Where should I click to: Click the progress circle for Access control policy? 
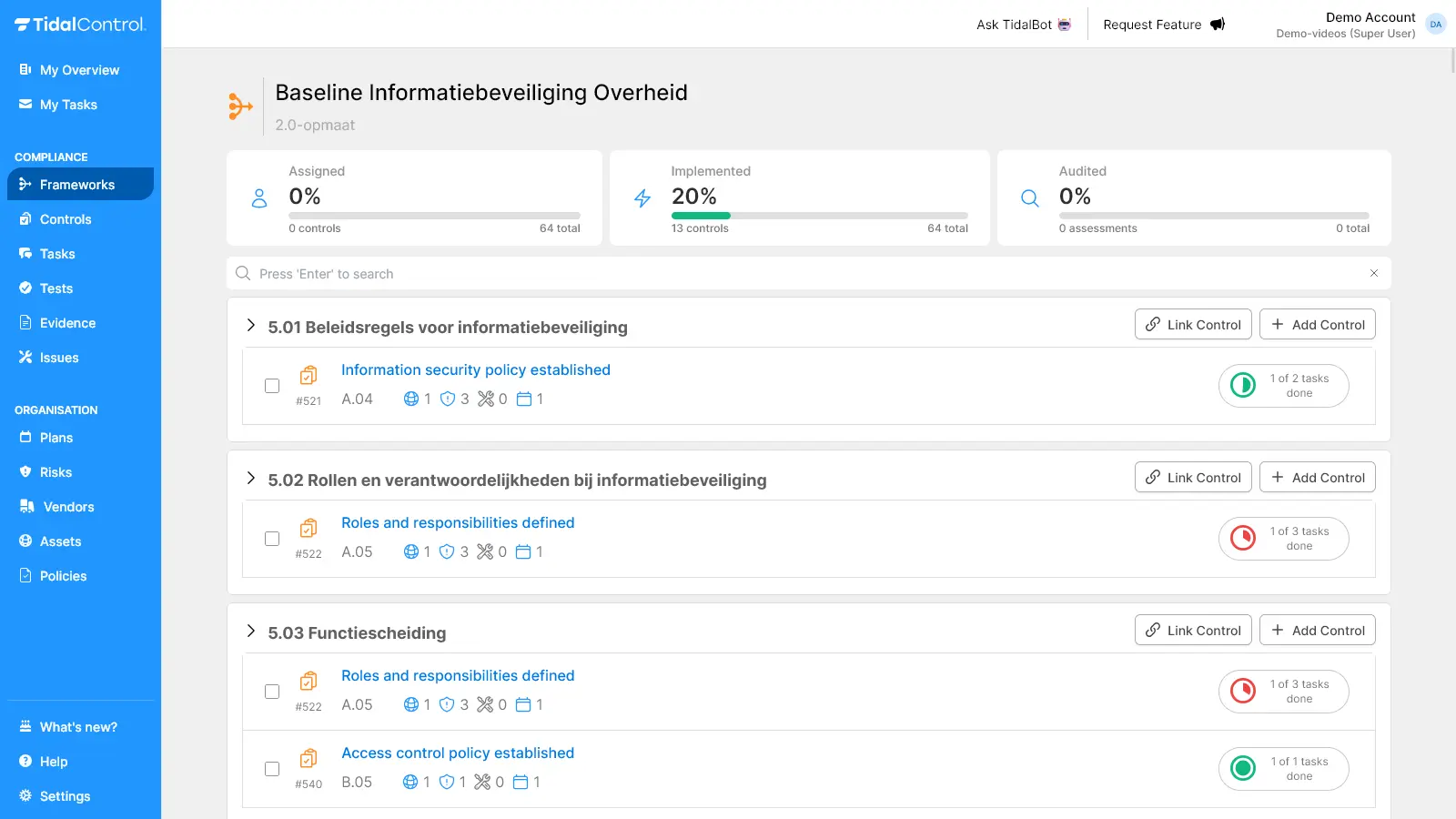click(1243, 768)
